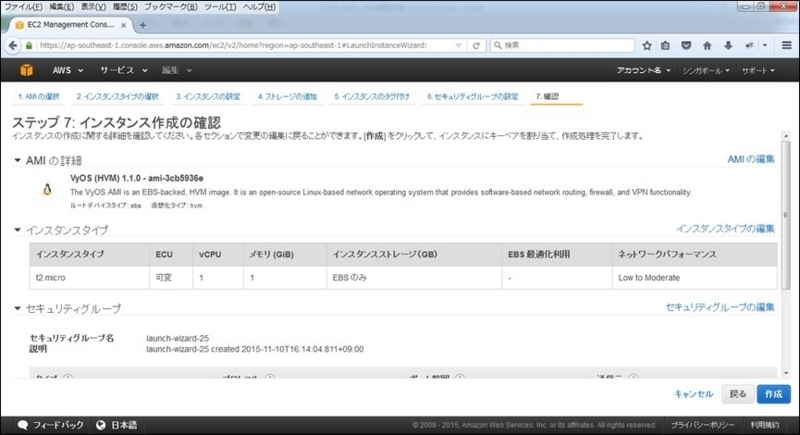Go back with the browser back arrow

point(13,45)
